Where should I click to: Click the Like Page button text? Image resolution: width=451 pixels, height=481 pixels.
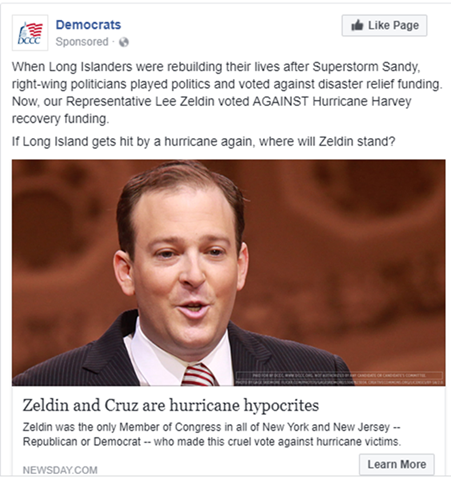click(393, 25)
